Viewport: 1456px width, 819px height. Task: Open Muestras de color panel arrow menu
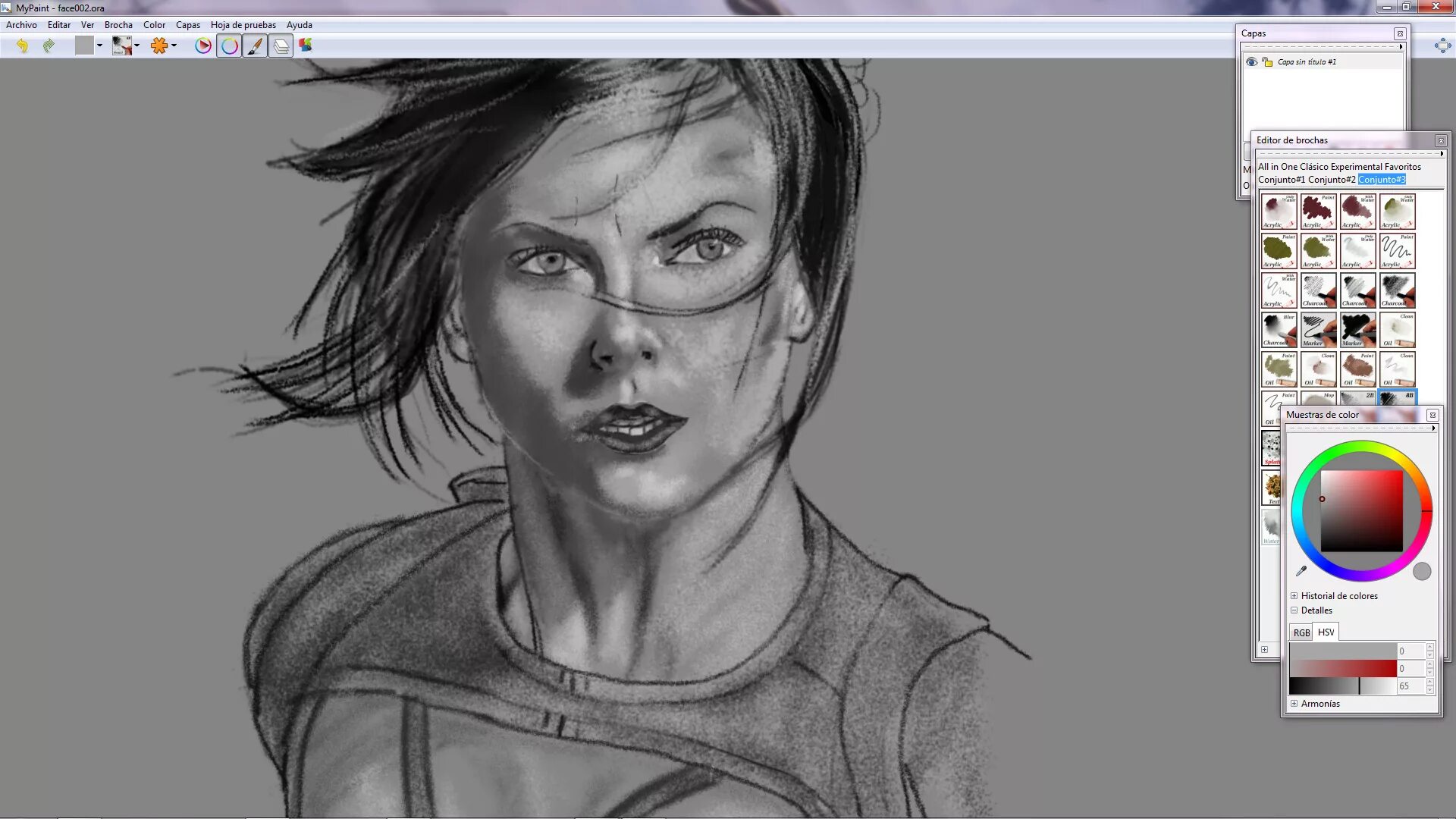click(x=1433, y=428)
